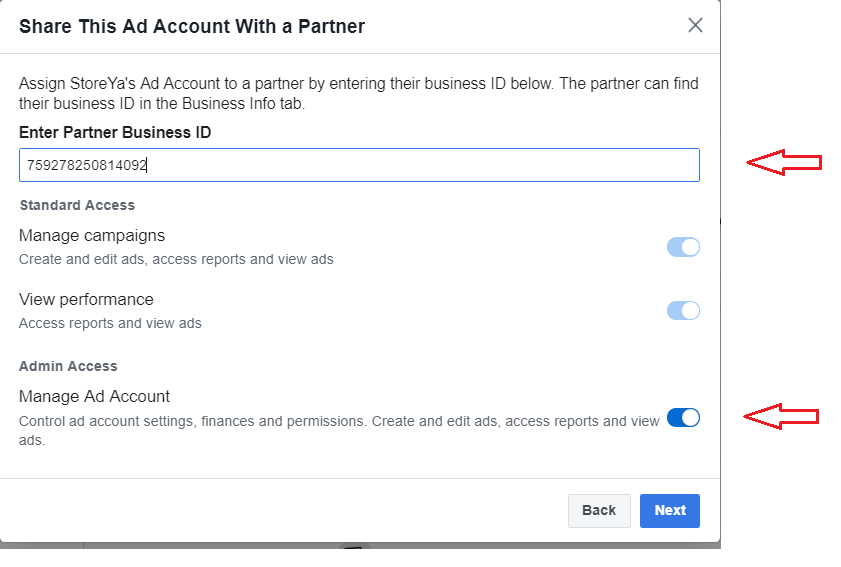Close the Share Ad Account dialog

point(695,26)
